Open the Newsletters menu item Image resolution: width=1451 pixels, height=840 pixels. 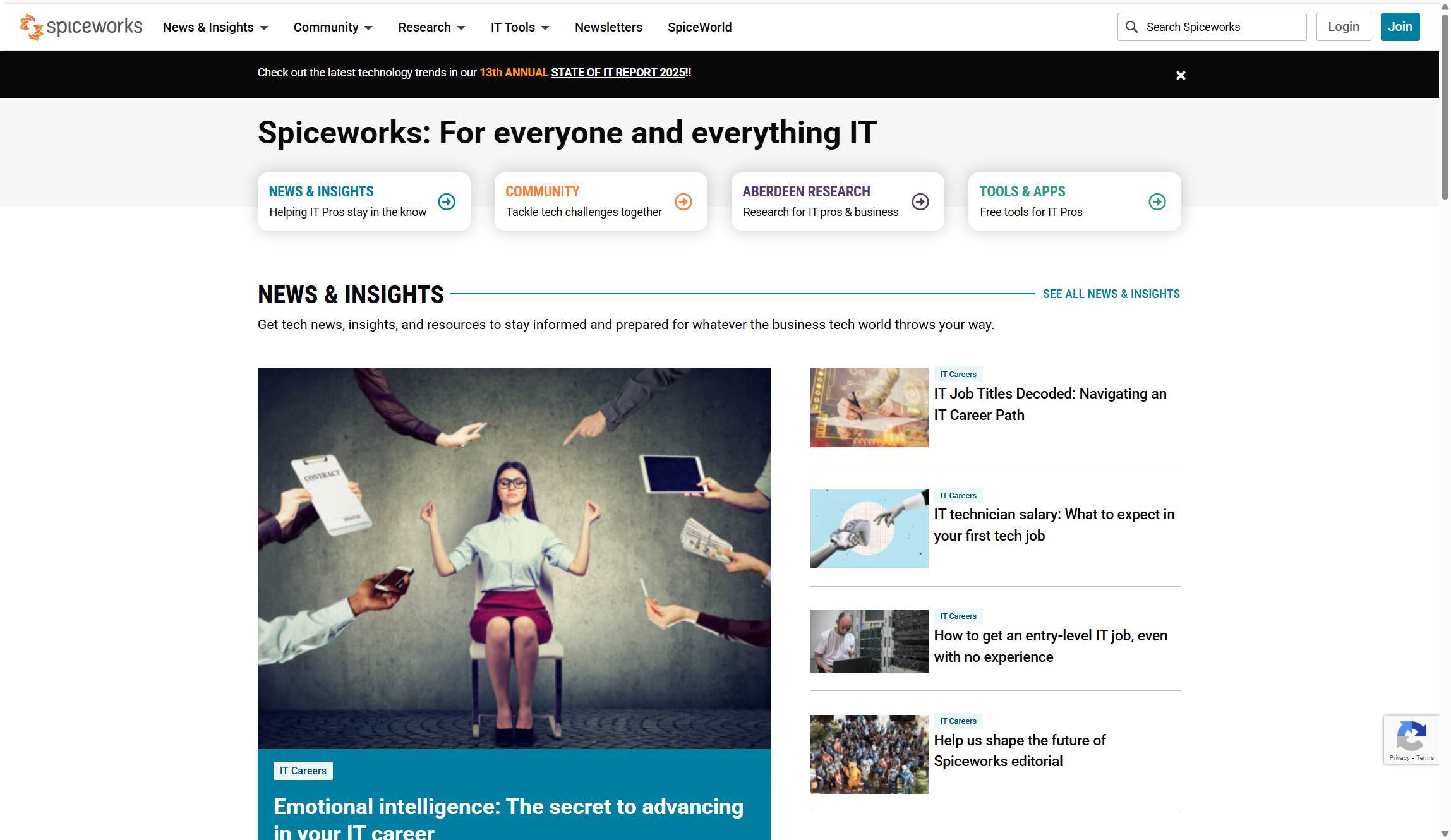pos(608,27)
